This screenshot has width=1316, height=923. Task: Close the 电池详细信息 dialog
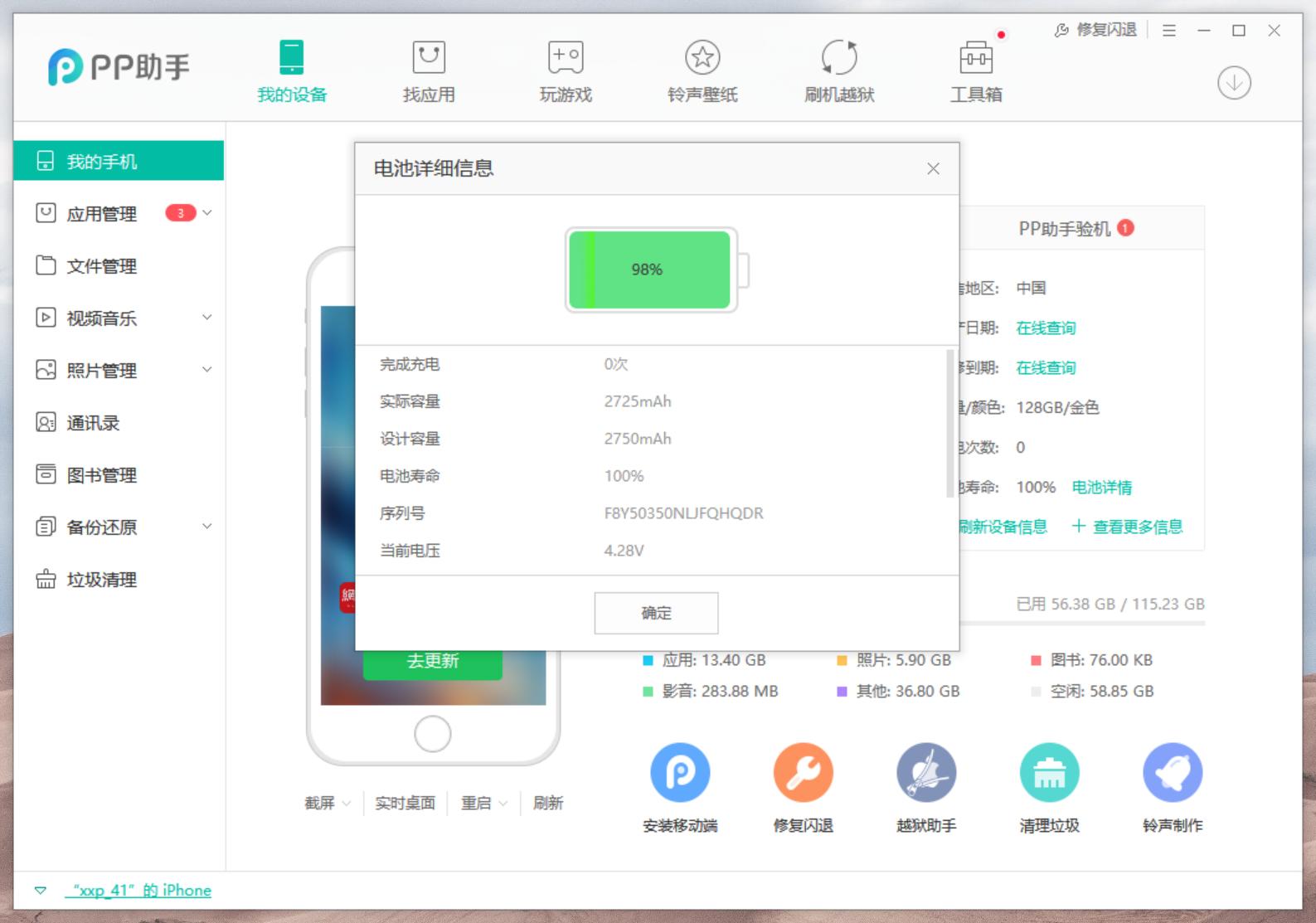click(933, 169)
